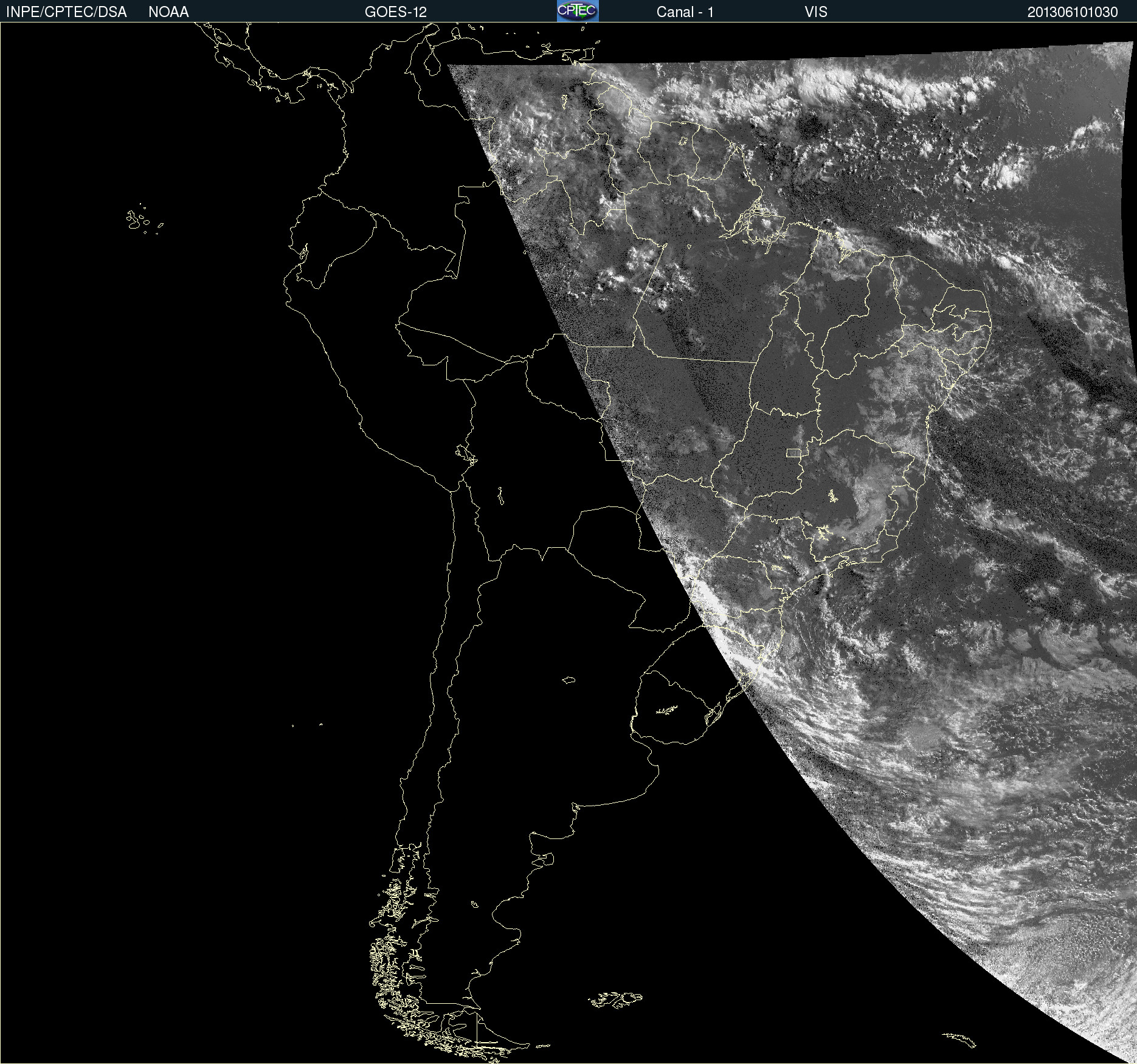Click the VIS channel label

tap(816, 12)
